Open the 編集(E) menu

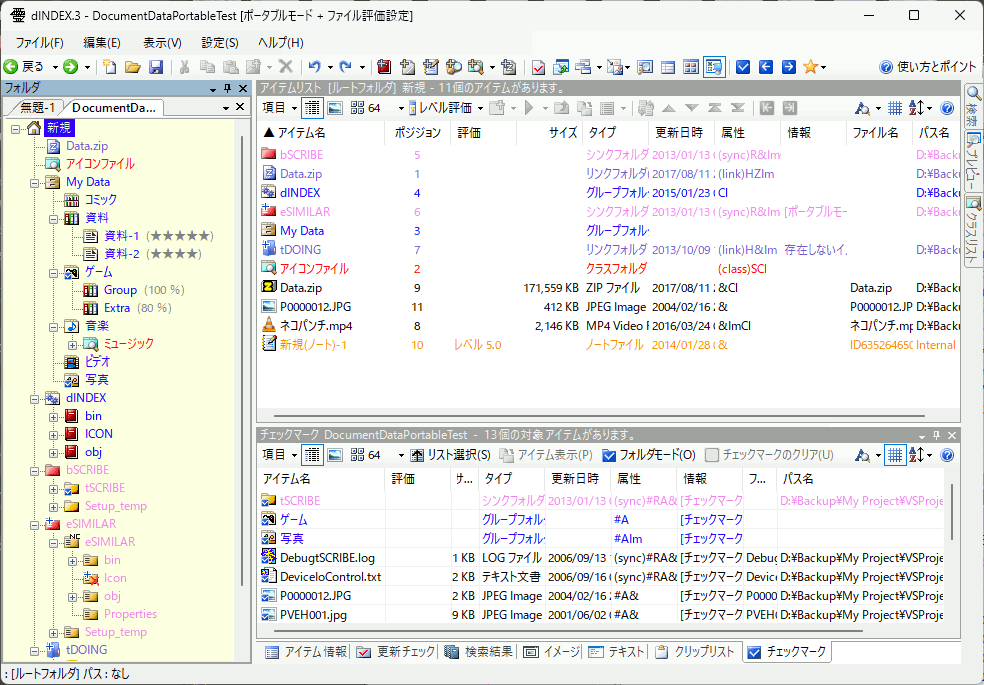[x=102, y=43]
